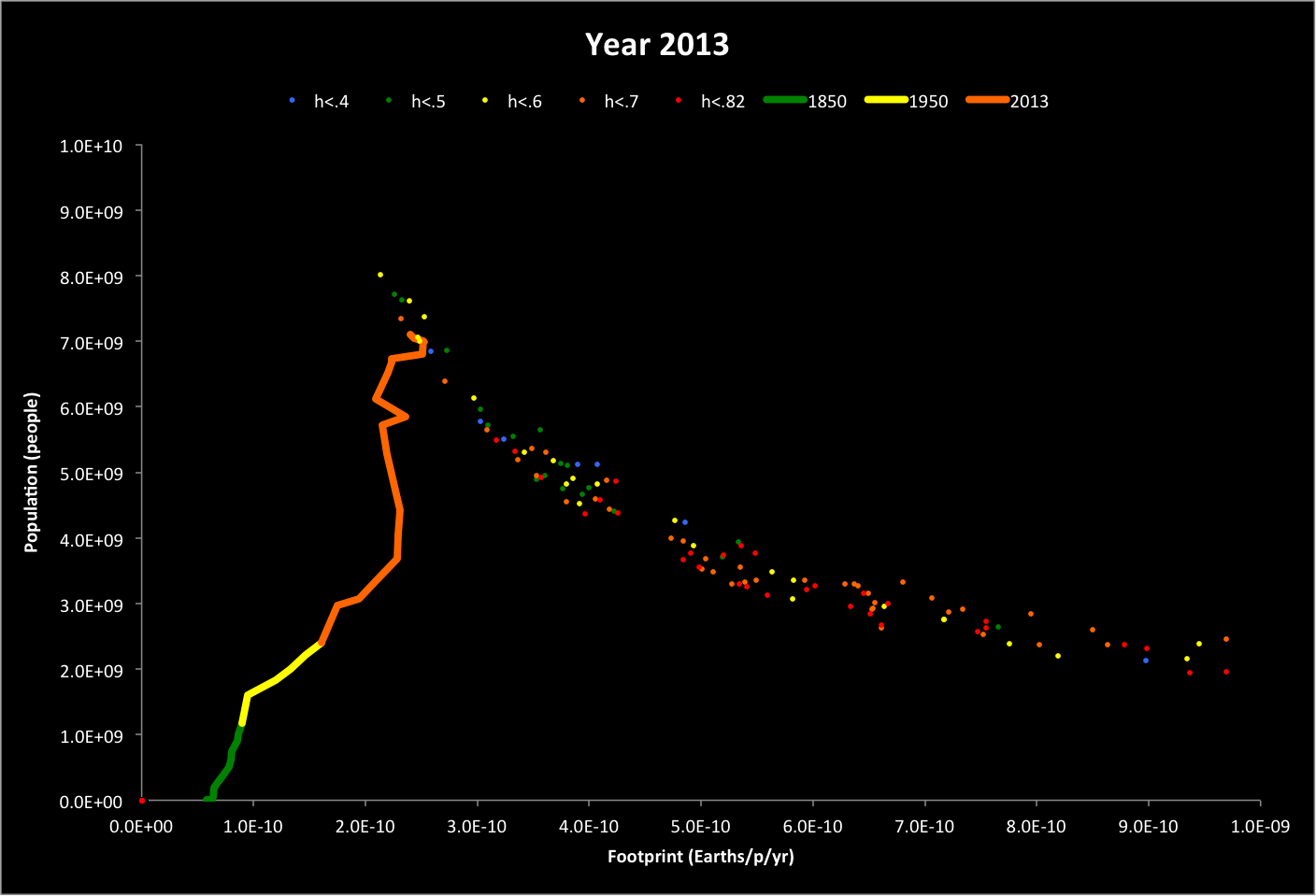The height and width of the screenshot is (896, 1316).
Task: Select the "Footprint (Earths/p/yr)" horizontal axis title
Action: coord(700,856)
